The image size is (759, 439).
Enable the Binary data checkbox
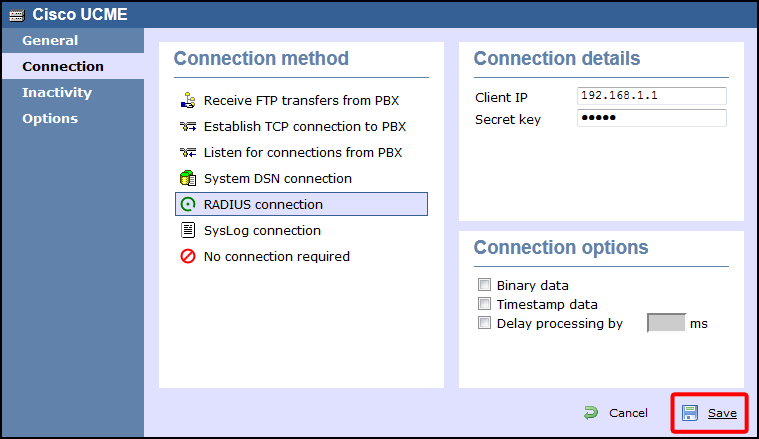484,285
